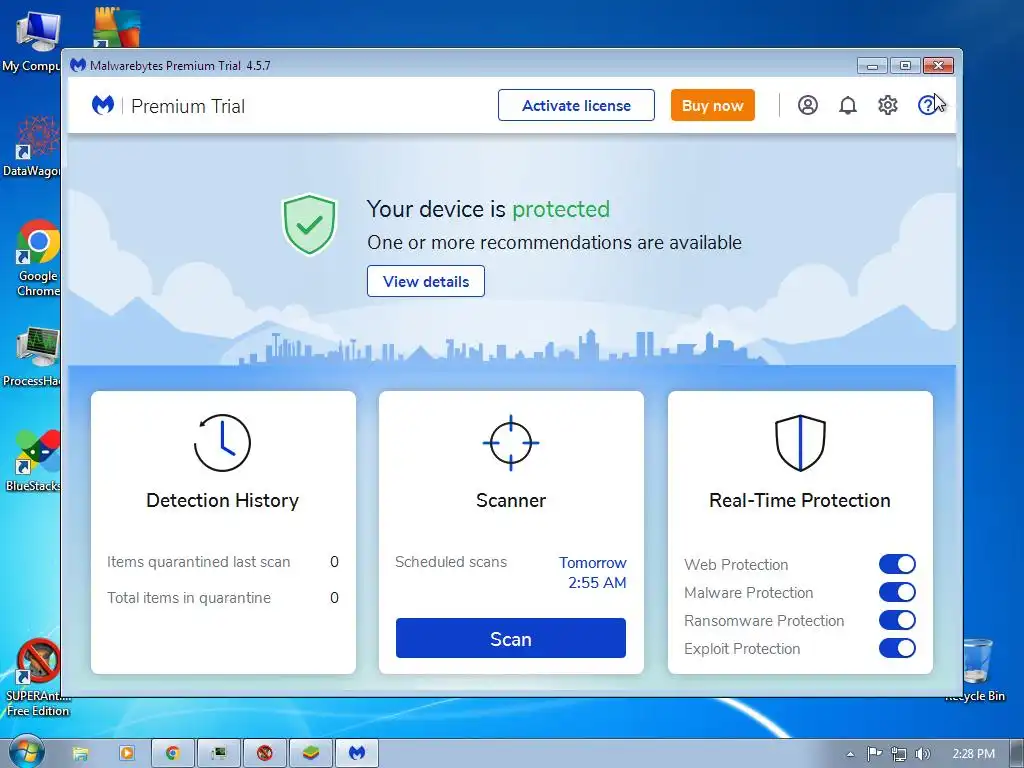Open the volume speaker tray icon
Viewport: 1024px width, 768px height.
[x=922, y=754]
